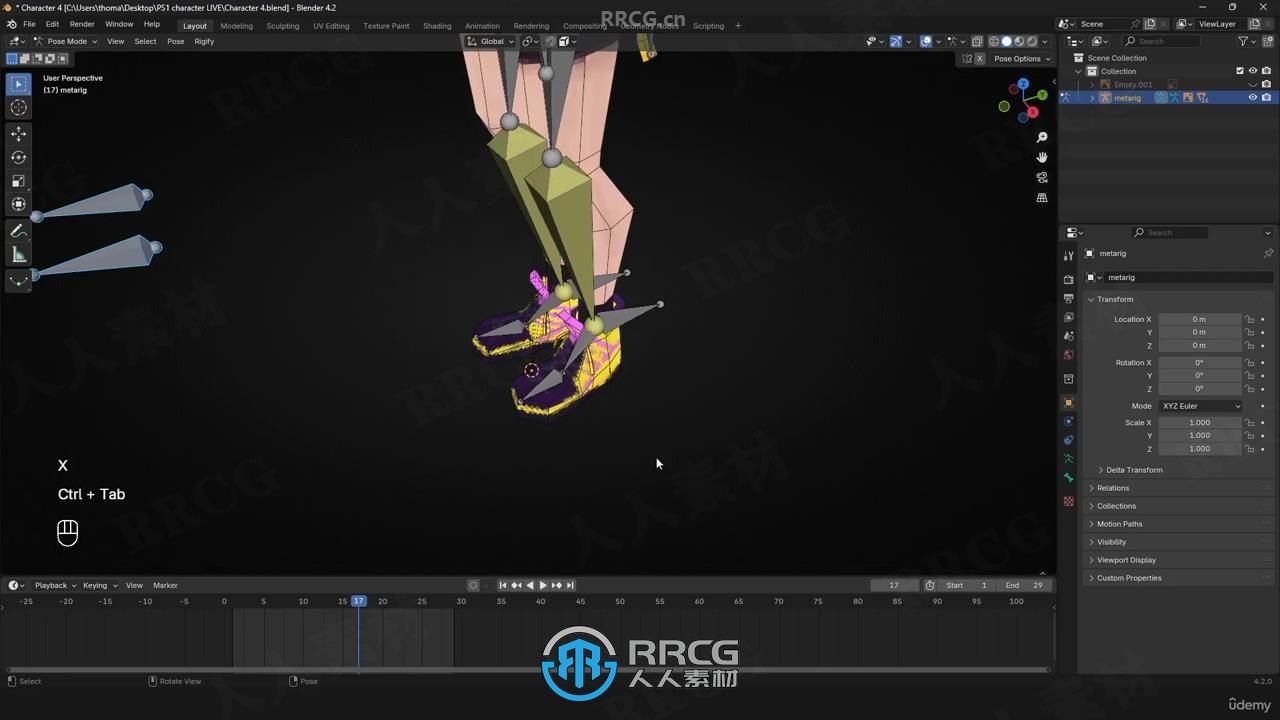Image resolution: width=1280 pixels, height=720 pixels.
Task: Open Pose Options dropdown
Action: pyautogui.click(x=1022, y=59)
